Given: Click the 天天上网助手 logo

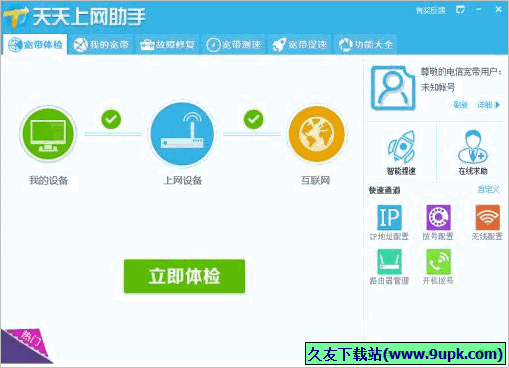Looking at the screenshot, I should (x=75, y=17).
